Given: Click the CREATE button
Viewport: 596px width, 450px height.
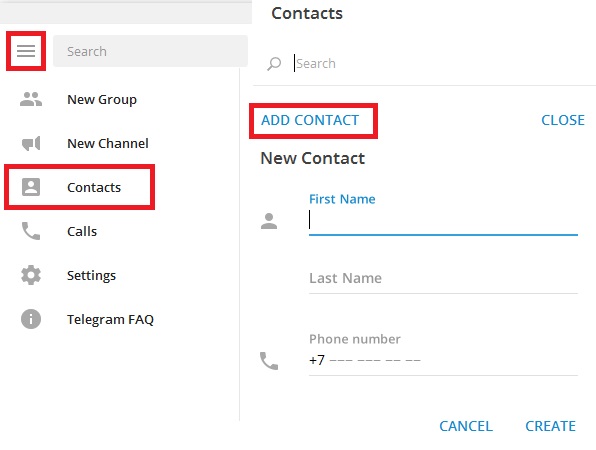Looking at the screenshot, I should (550, 426).
